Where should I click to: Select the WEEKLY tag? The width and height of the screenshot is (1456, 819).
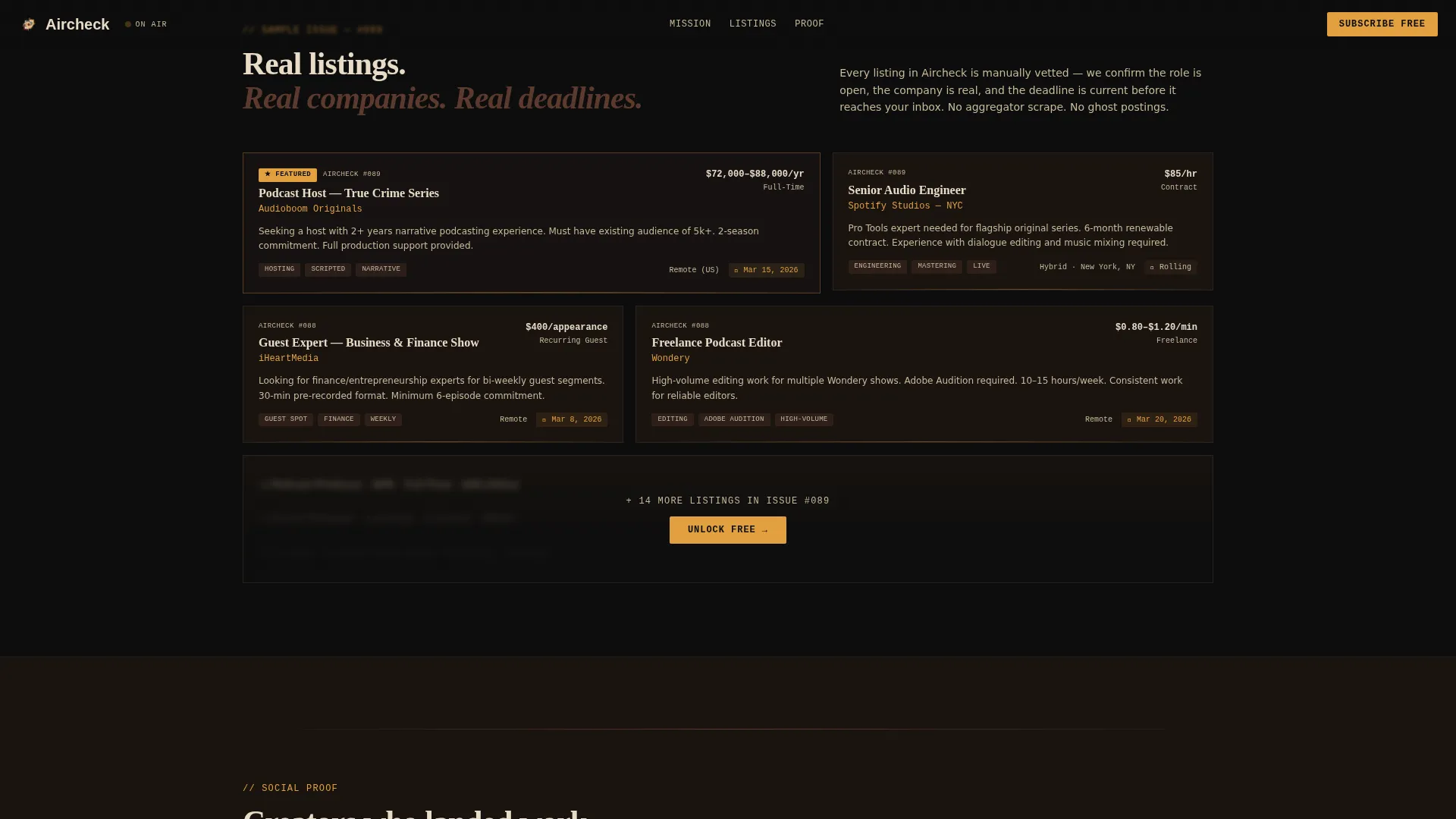pos(383,420)
